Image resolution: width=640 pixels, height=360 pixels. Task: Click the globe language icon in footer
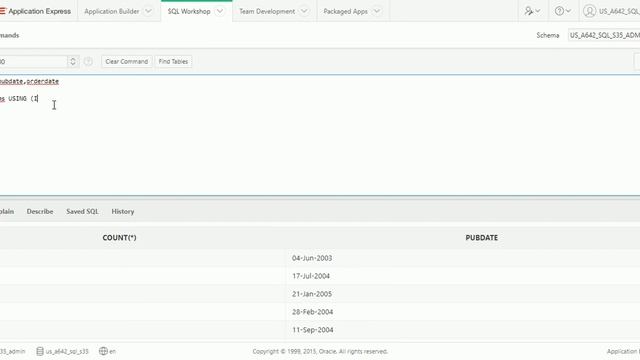point(103,351)
